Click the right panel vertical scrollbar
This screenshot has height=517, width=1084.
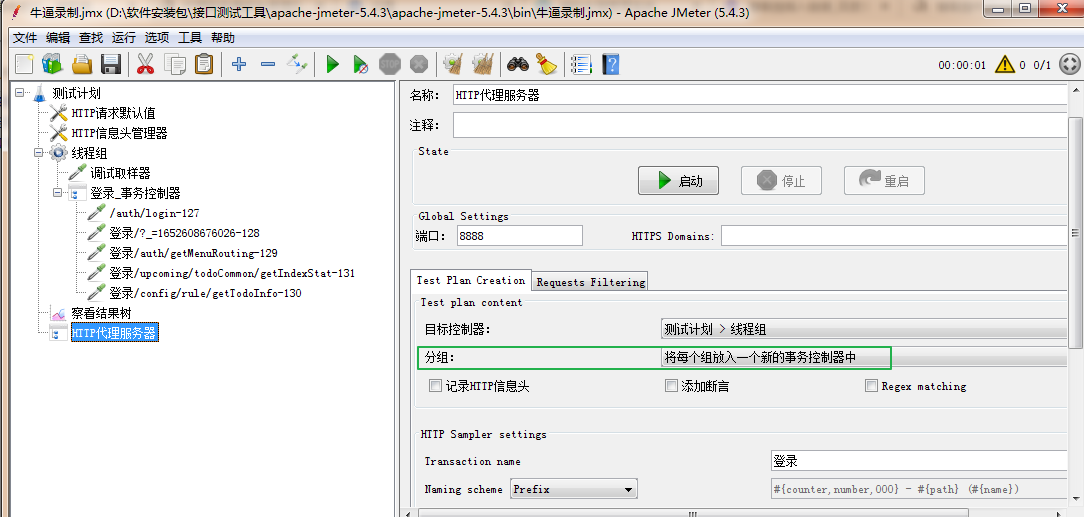pyautogui.click(x=1075, y=235)
